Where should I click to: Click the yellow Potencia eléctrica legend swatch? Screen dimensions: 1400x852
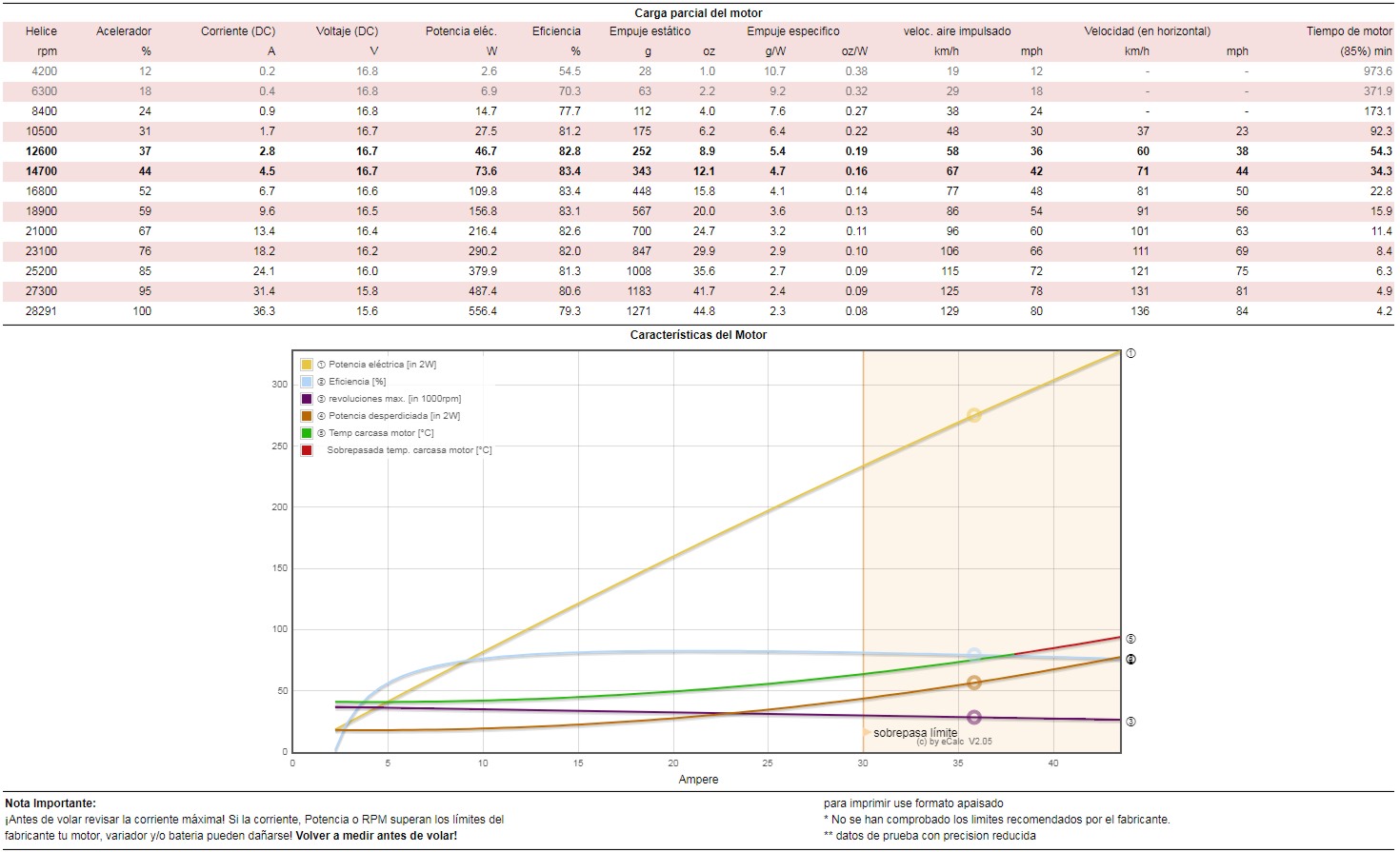click(307, 365)
